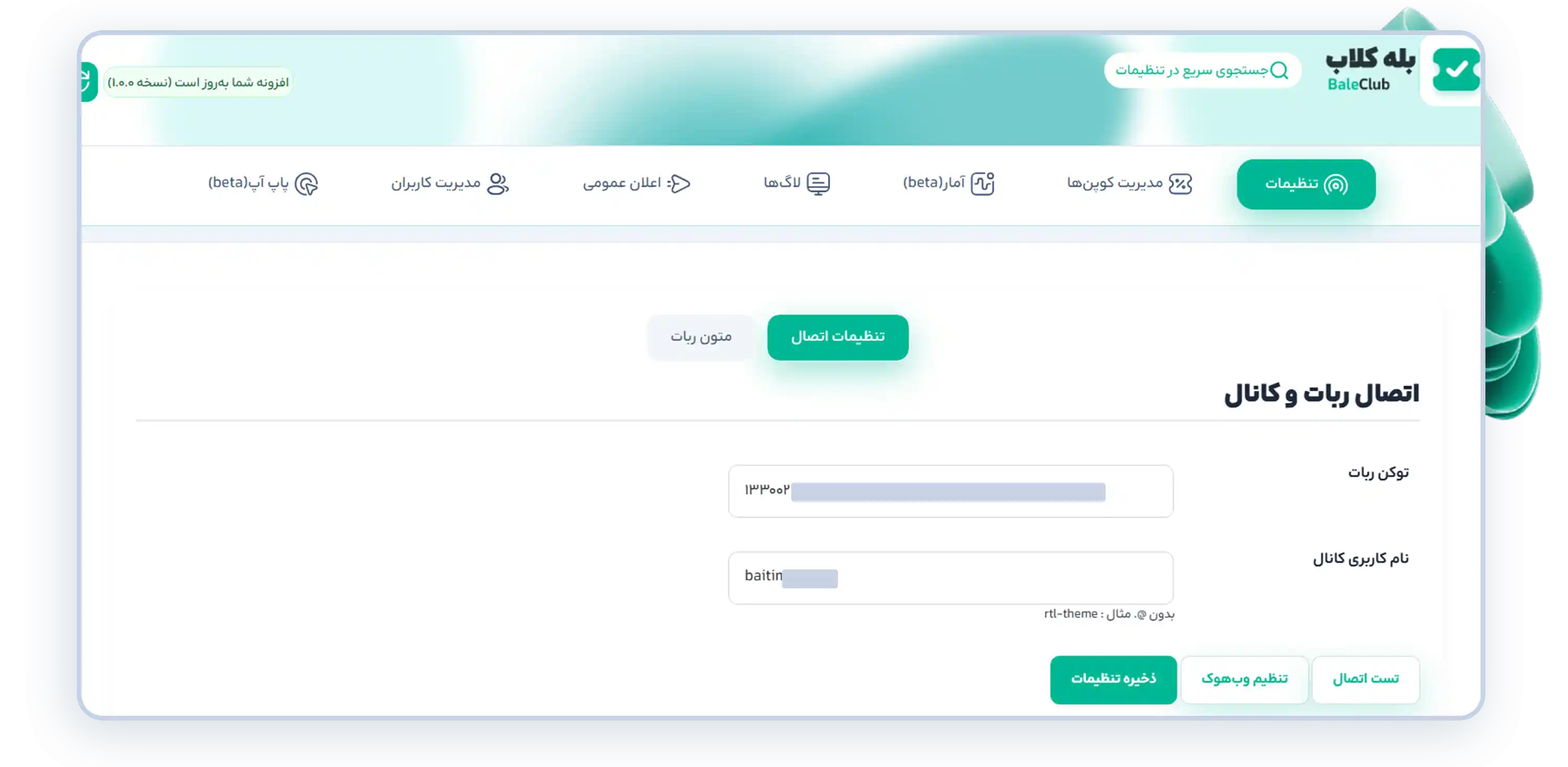Open the آمار (beta) tab
The width and height of the screenshot is (1568, 767).
[948, 184]
